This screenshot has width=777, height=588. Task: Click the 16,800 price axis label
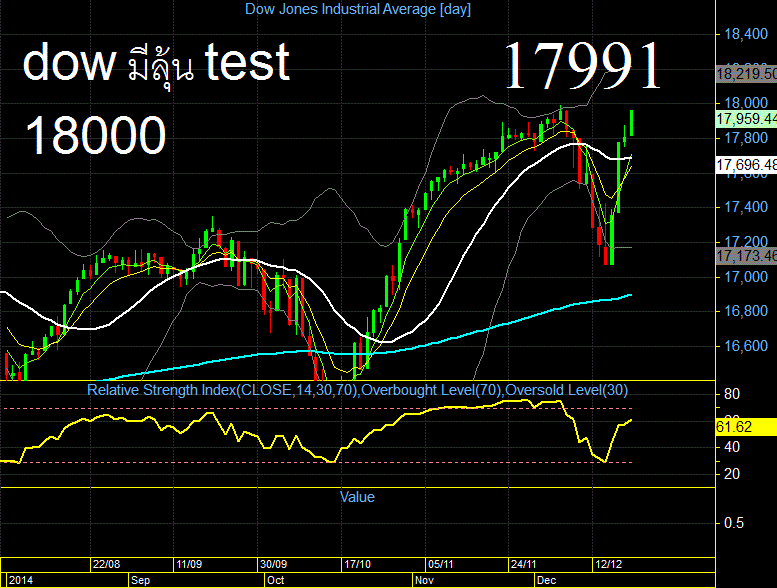click(746, 311)
